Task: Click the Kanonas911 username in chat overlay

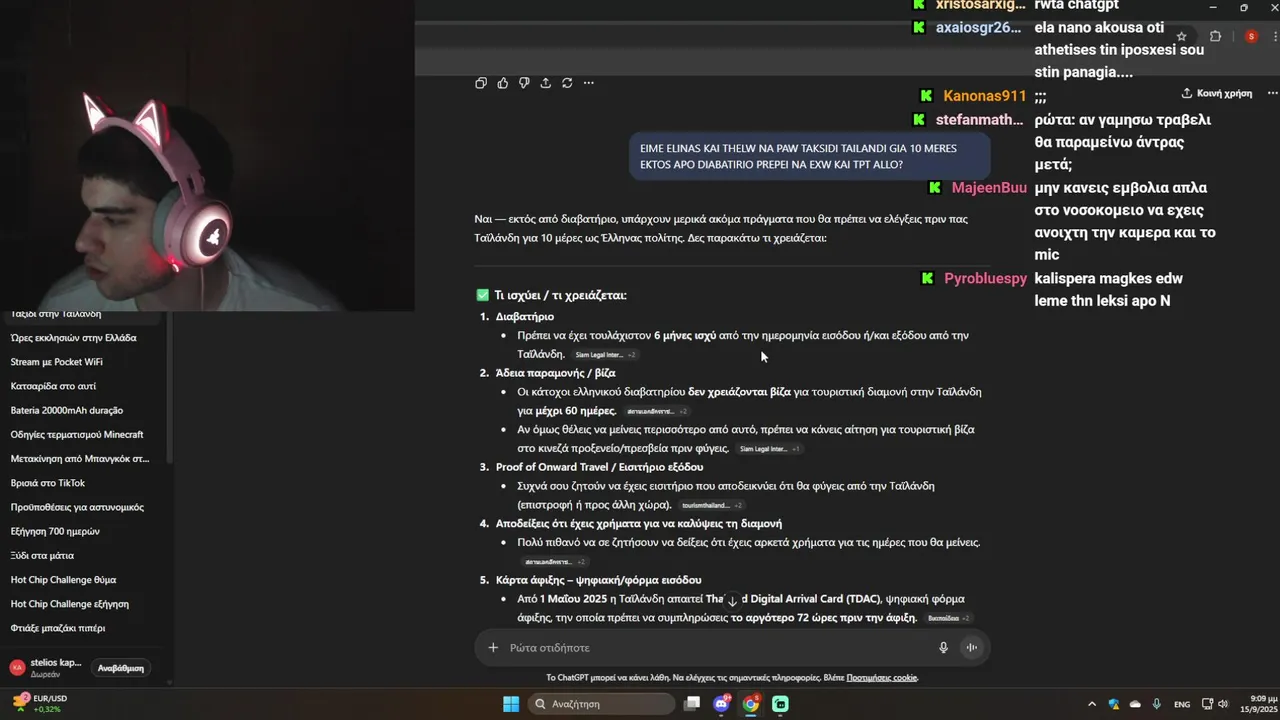Action: (x=984, y=96)
